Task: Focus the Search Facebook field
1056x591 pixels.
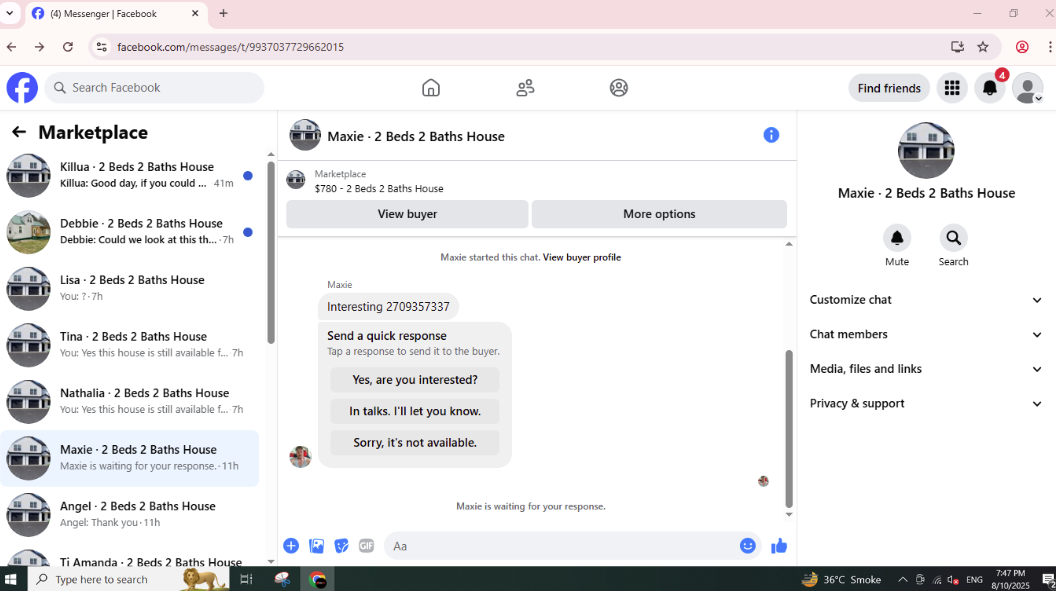Action: click(x=154, y=88)
